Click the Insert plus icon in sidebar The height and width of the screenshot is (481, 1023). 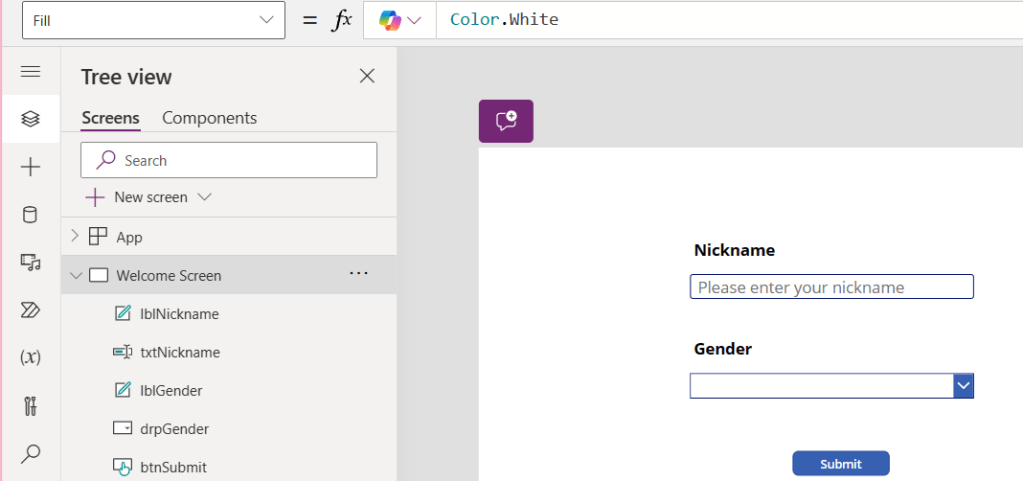click(30, 167)
